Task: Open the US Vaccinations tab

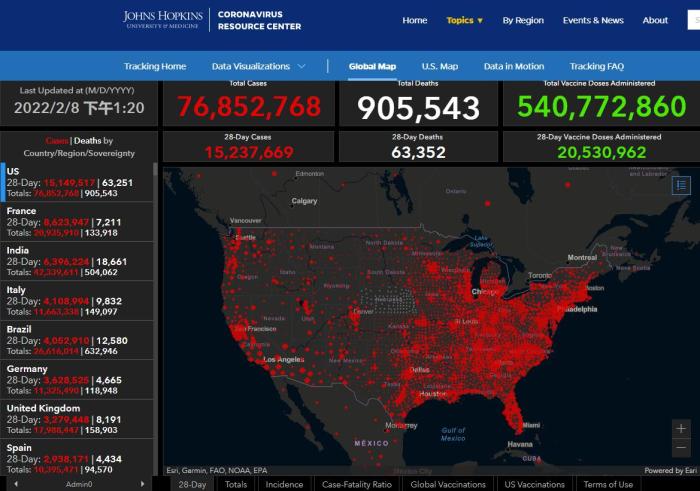Action: (x=535, y=484)
